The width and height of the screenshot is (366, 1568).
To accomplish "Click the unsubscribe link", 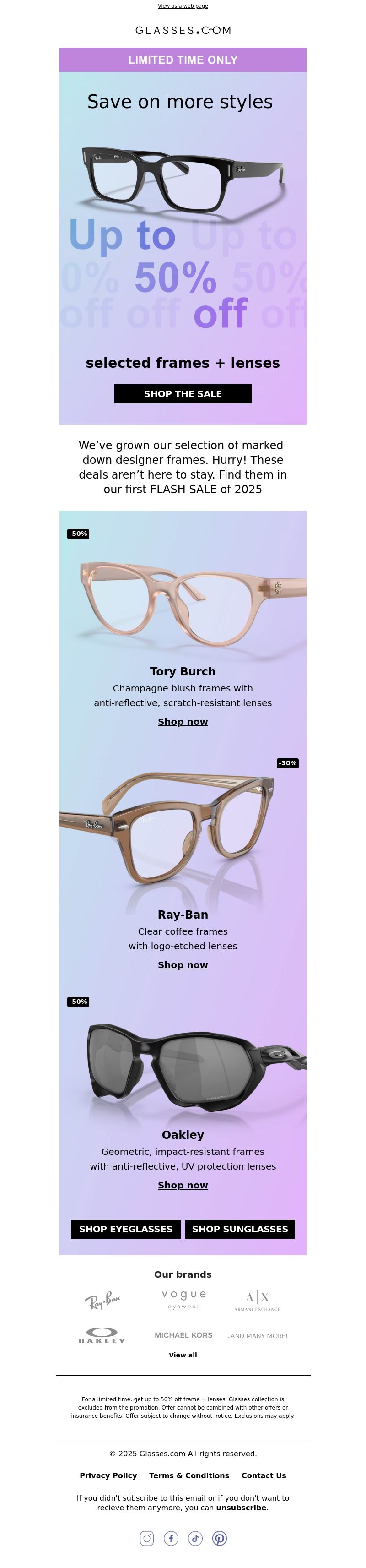I will pyautogui.click(x=242, y=1508).
